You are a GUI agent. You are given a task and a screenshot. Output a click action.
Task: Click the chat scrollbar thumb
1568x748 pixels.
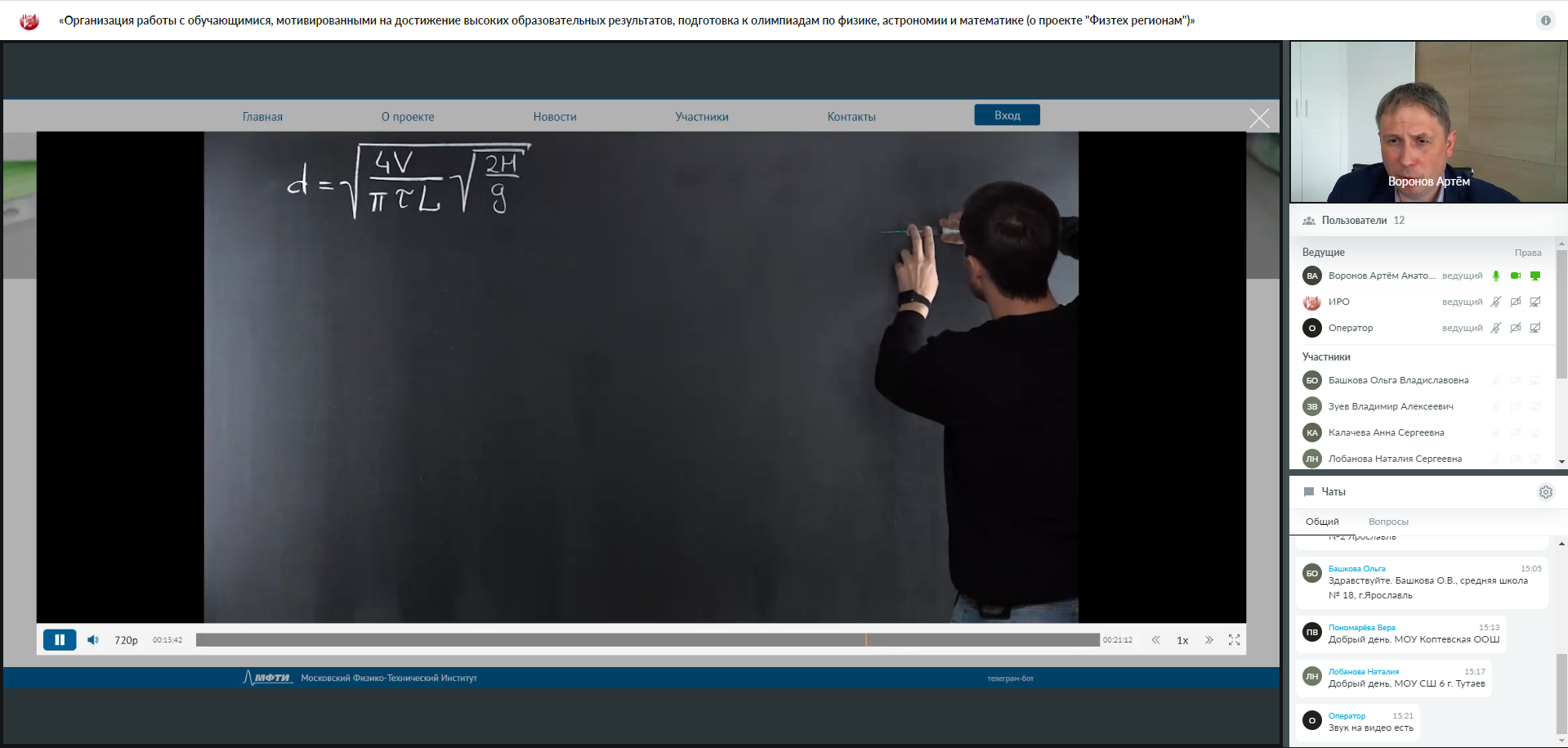click(x=1561, y=693)
